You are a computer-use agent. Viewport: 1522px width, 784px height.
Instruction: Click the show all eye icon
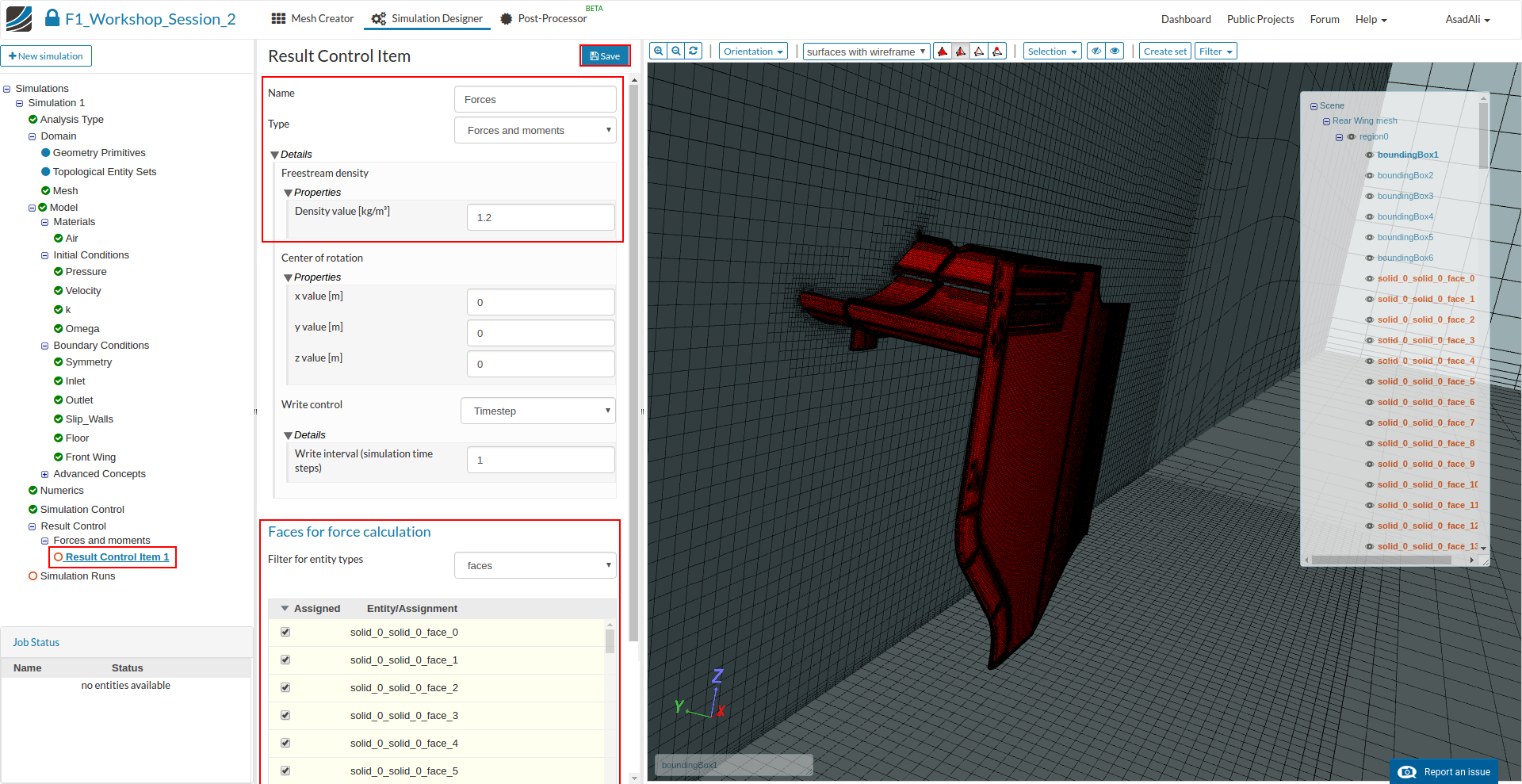pyautogui.click(x=1115, y=52)
